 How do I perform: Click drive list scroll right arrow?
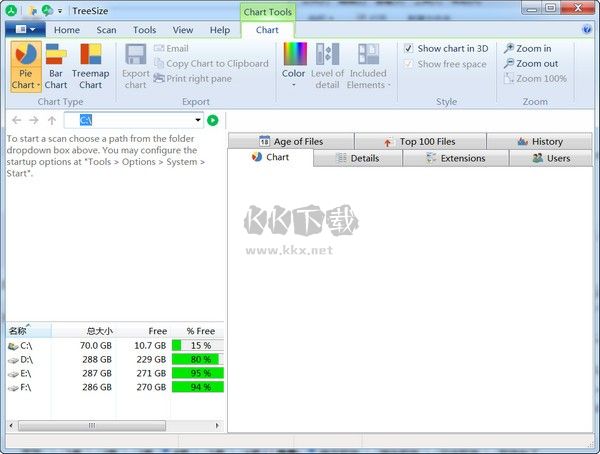(x=217, y=426)
